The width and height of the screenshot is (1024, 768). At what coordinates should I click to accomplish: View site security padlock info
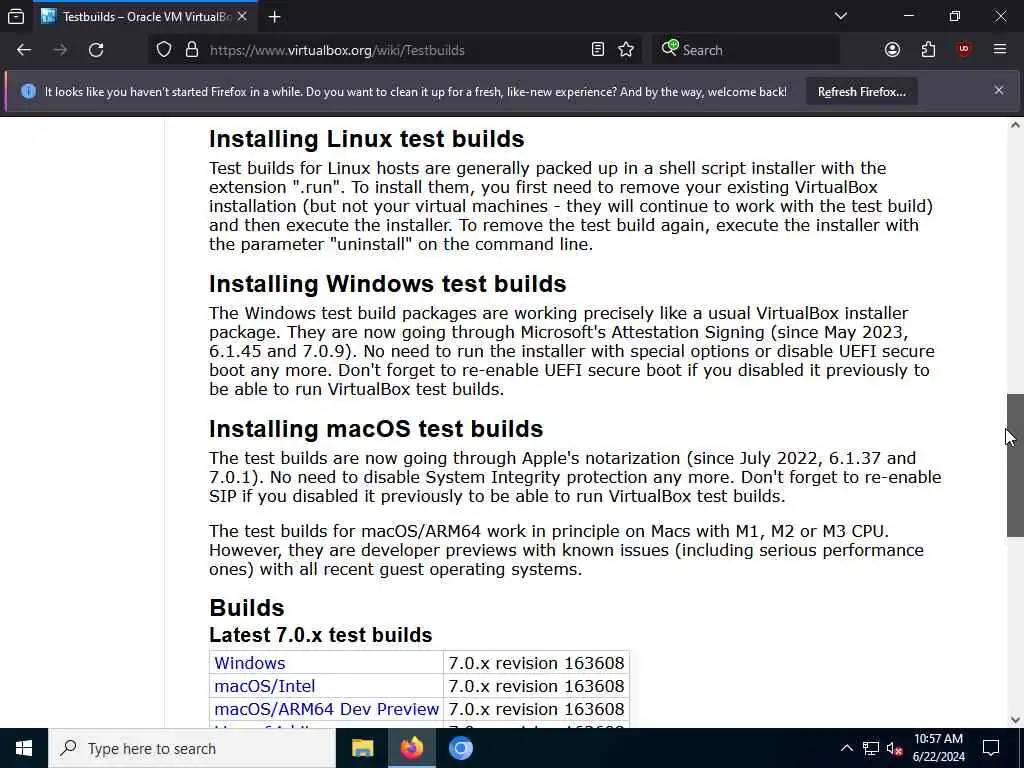[191, 50]
